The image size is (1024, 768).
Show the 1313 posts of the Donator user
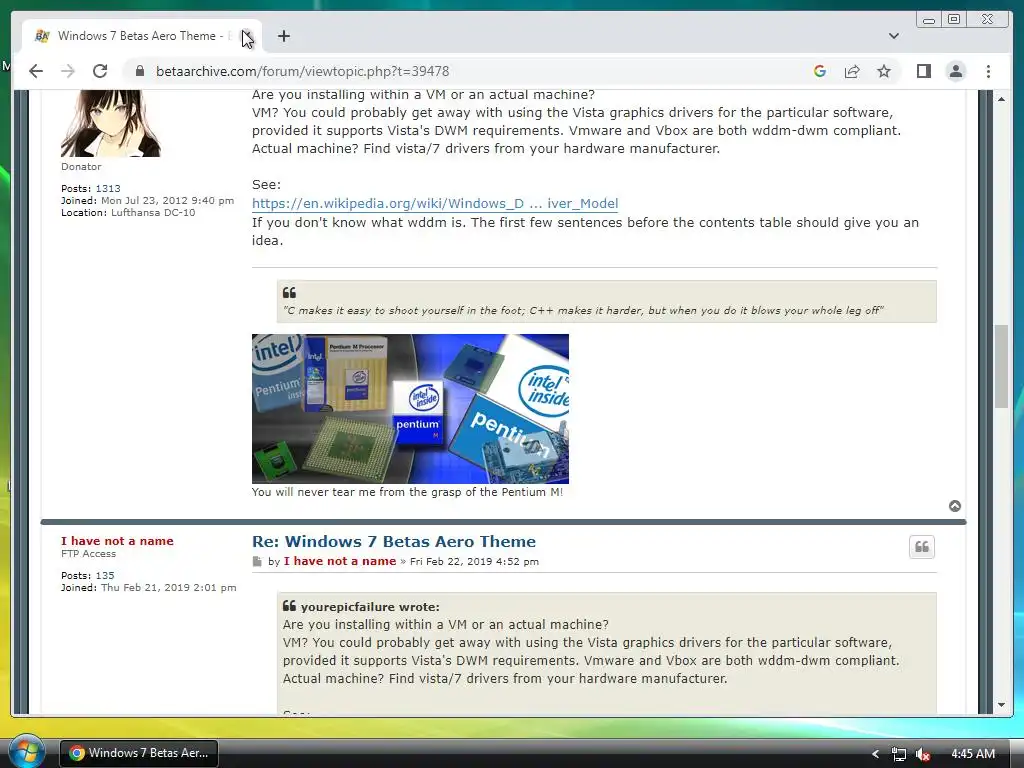(108, 189)
